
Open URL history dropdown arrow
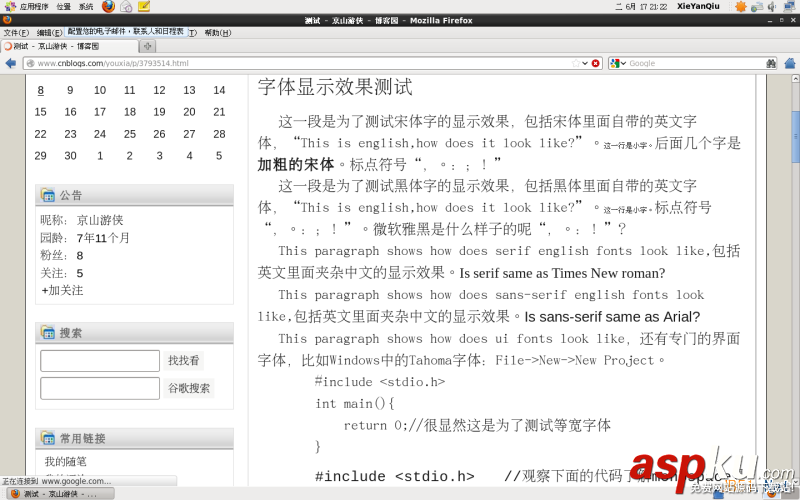click(x=585, y=63)
